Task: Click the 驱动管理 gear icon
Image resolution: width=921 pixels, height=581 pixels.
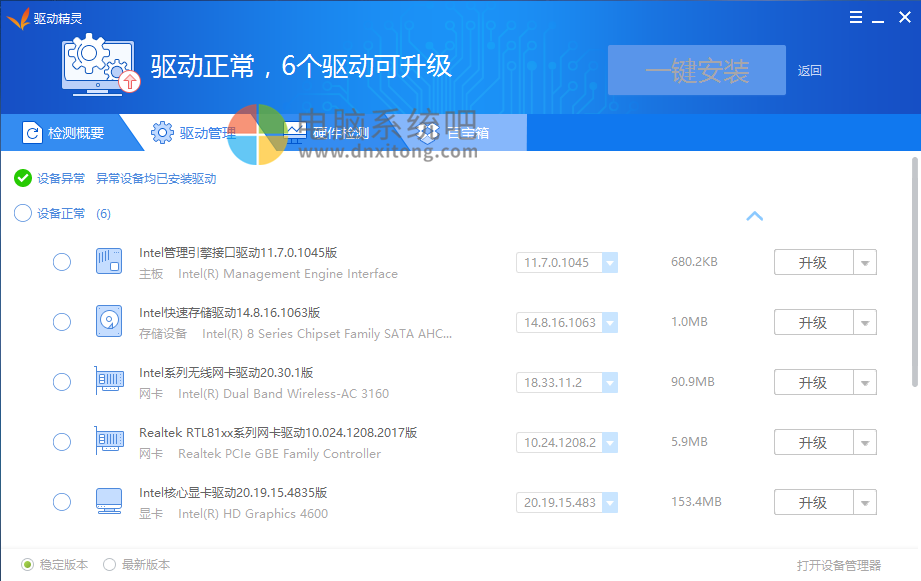Action: click(162, 133)
